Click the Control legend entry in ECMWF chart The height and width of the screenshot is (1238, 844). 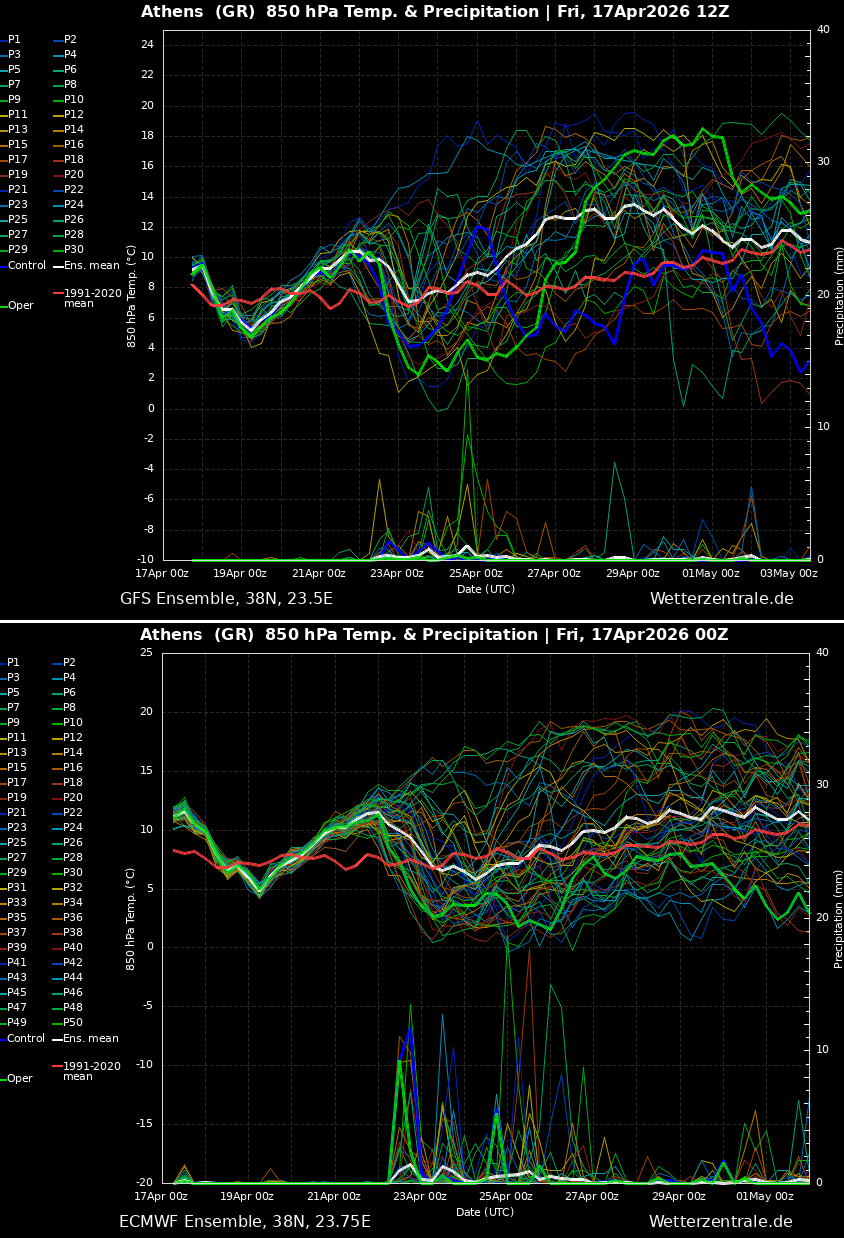26,1039
